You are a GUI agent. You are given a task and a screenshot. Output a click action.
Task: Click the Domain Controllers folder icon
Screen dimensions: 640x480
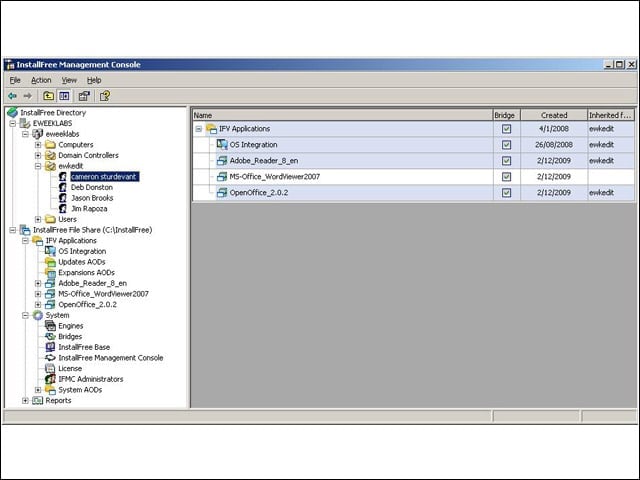[x=50, y=155]
